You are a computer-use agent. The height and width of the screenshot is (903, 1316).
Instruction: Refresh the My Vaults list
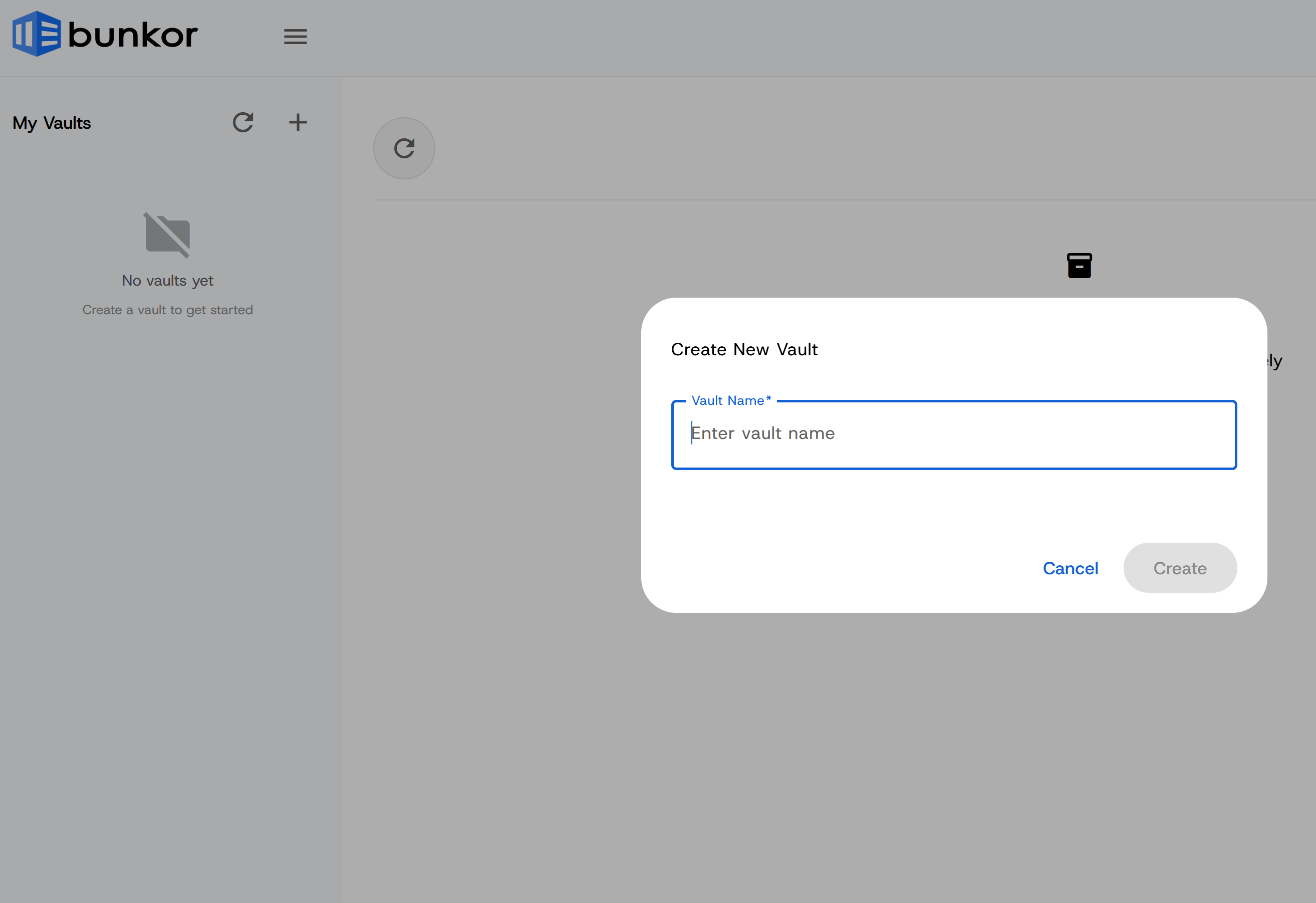click(x=243, y=122)
